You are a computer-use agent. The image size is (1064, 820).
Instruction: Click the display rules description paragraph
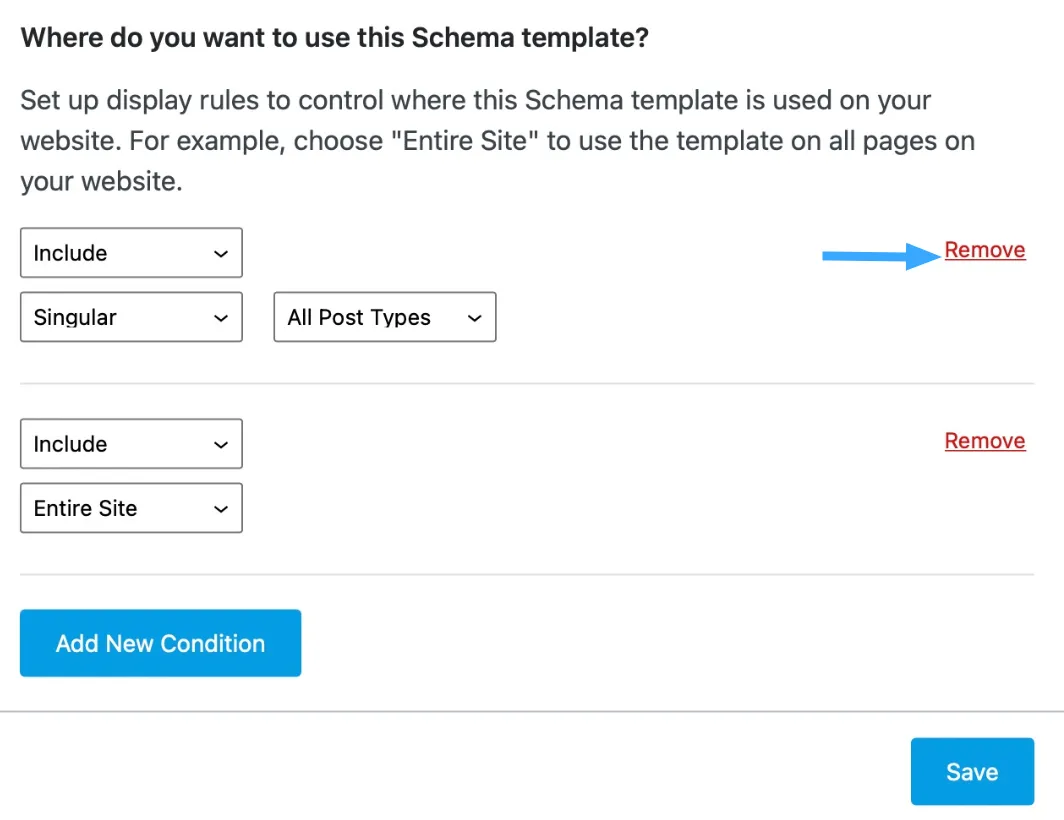point(497,141)
